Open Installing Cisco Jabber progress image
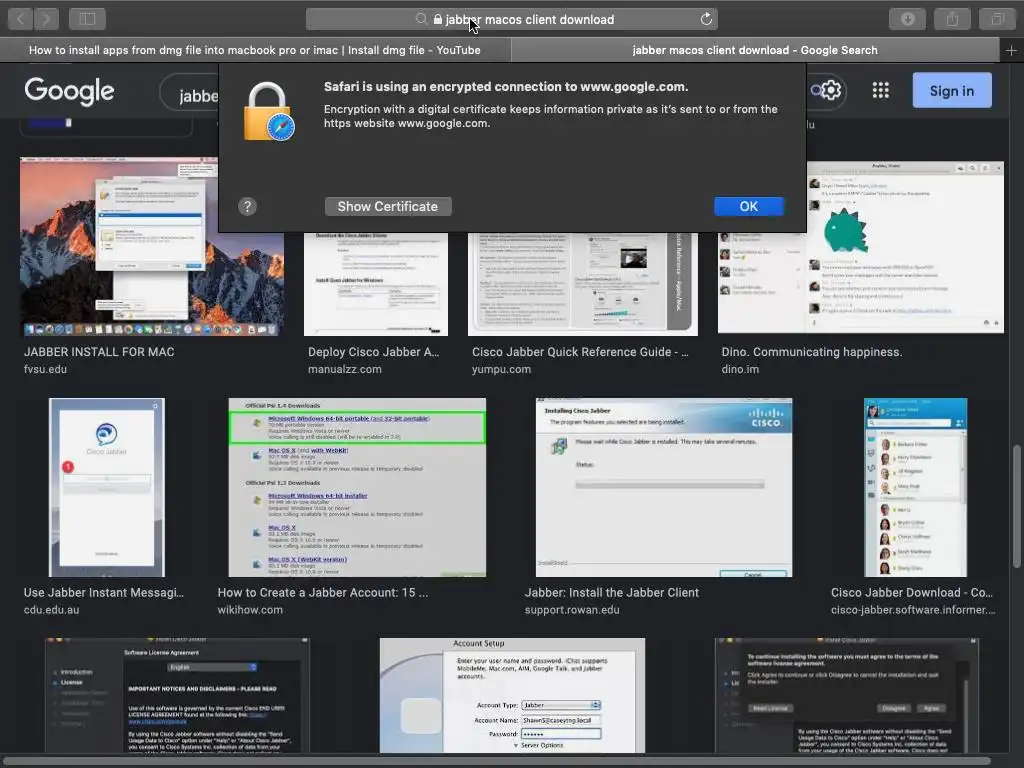The image size is (1024, 768). point(664,487)
